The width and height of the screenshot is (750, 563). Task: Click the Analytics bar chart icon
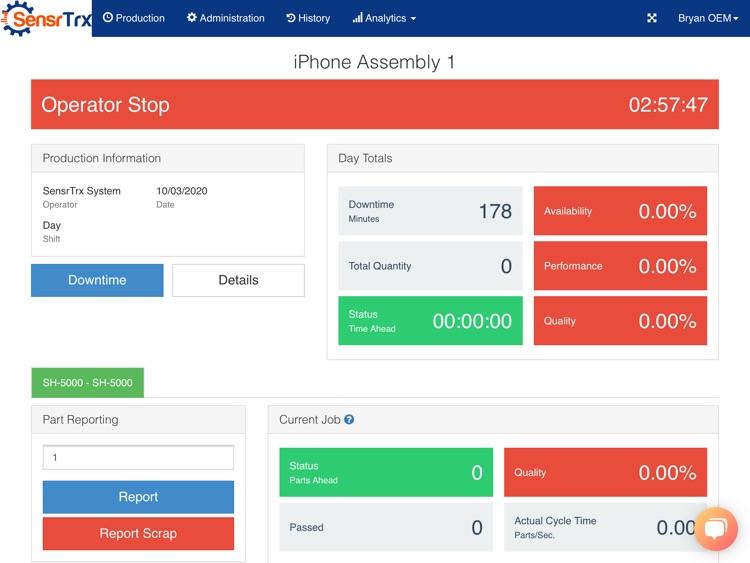pyautogui.click(x=357, y=18)
